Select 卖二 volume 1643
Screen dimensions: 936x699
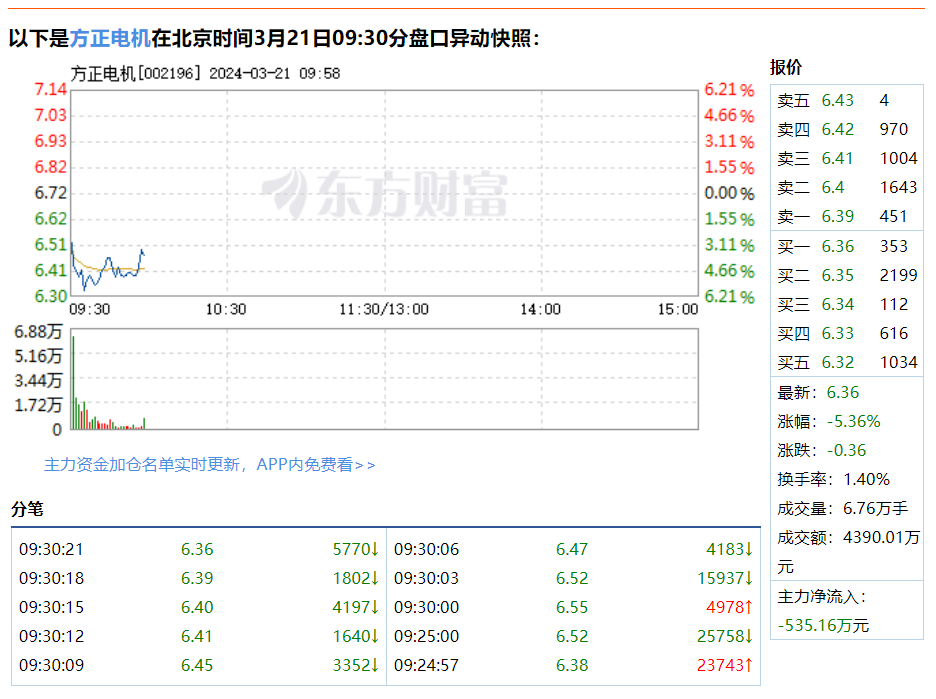pyautogui.click(x=898, y=187)
